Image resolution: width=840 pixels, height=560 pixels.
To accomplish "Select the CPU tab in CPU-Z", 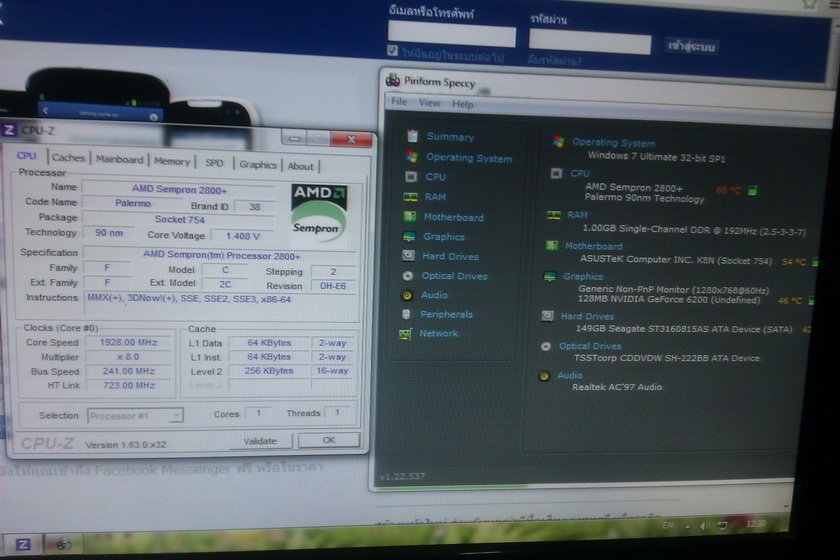I will [26, 155].
